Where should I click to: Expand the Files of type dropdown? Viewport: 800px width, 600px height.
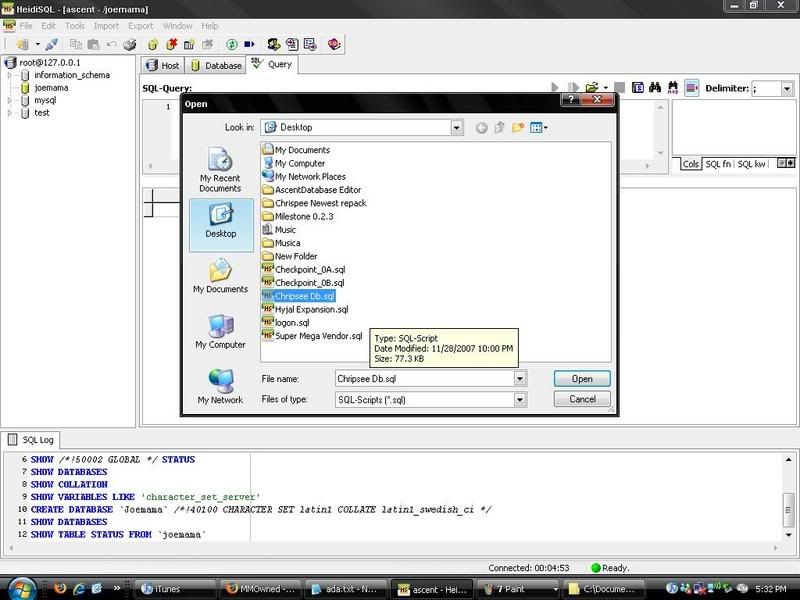519,399
